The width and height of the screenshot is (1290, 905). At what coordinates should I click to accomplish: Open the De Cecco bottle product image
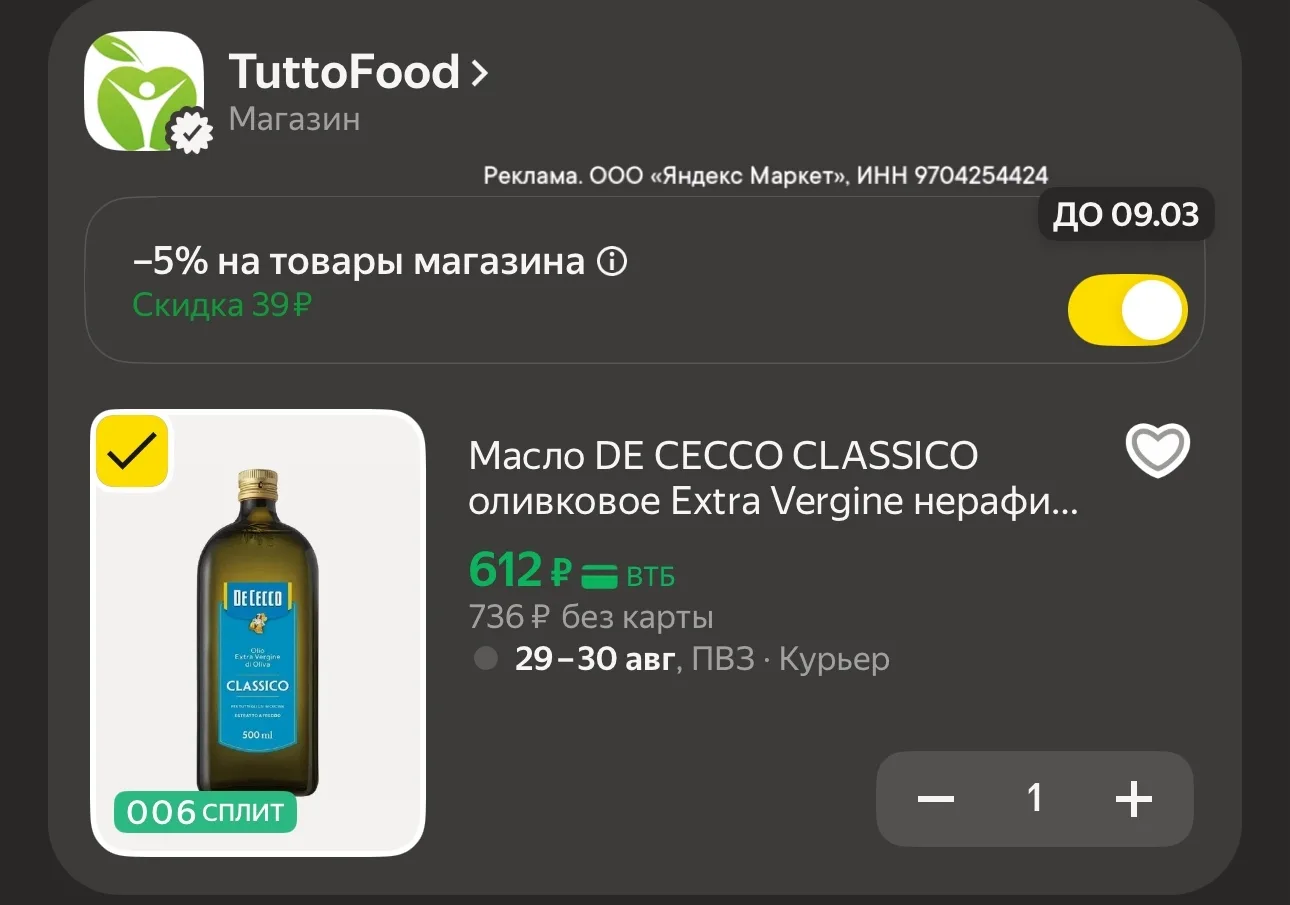(258, 633)
